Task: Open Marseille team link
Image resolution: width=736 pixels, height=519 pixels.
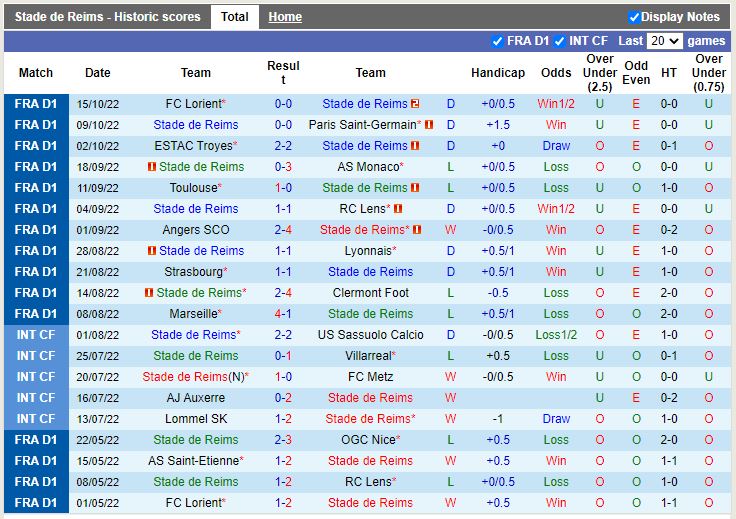Action: click(x=193, y=314)
